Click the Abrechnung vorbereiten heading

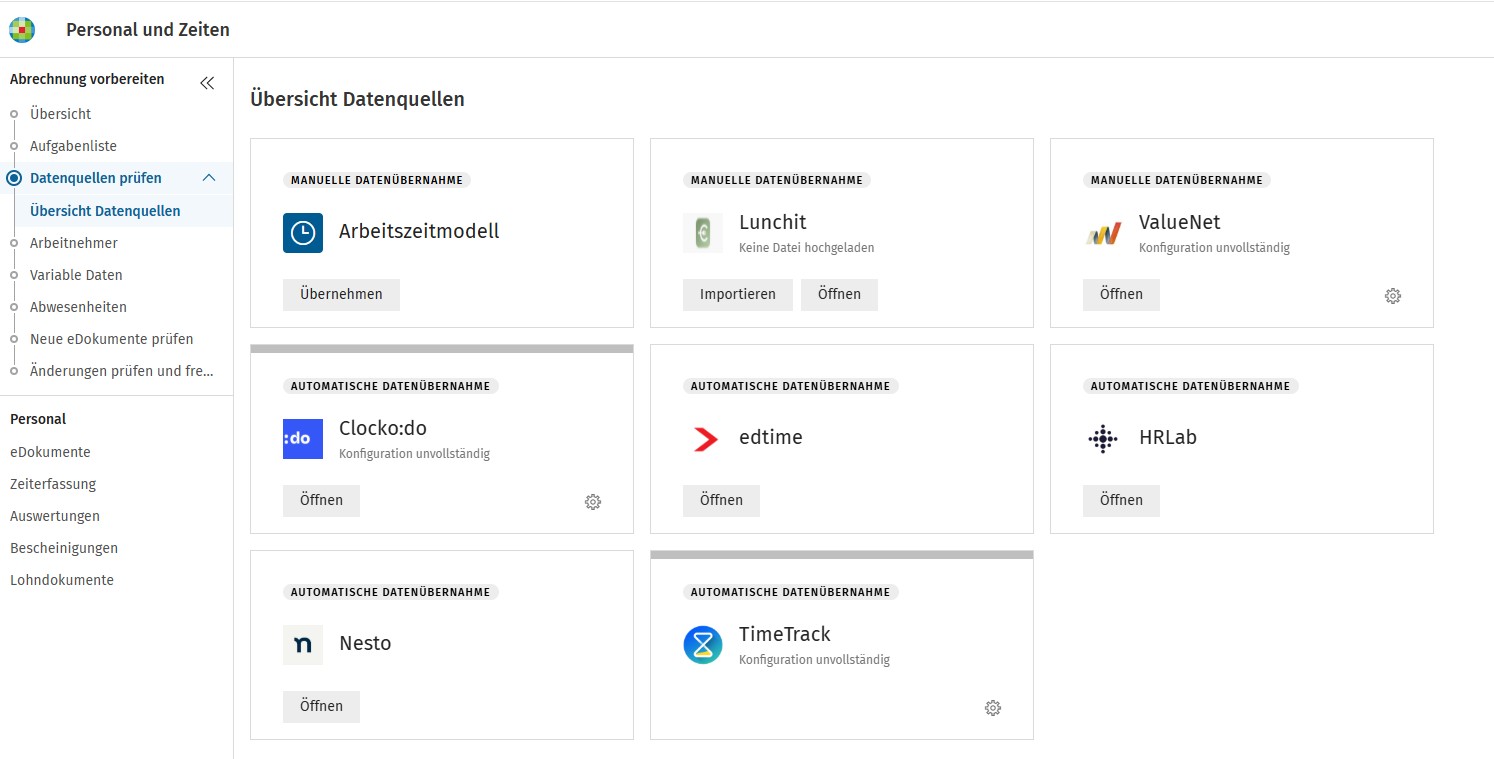tap(87, 79)
